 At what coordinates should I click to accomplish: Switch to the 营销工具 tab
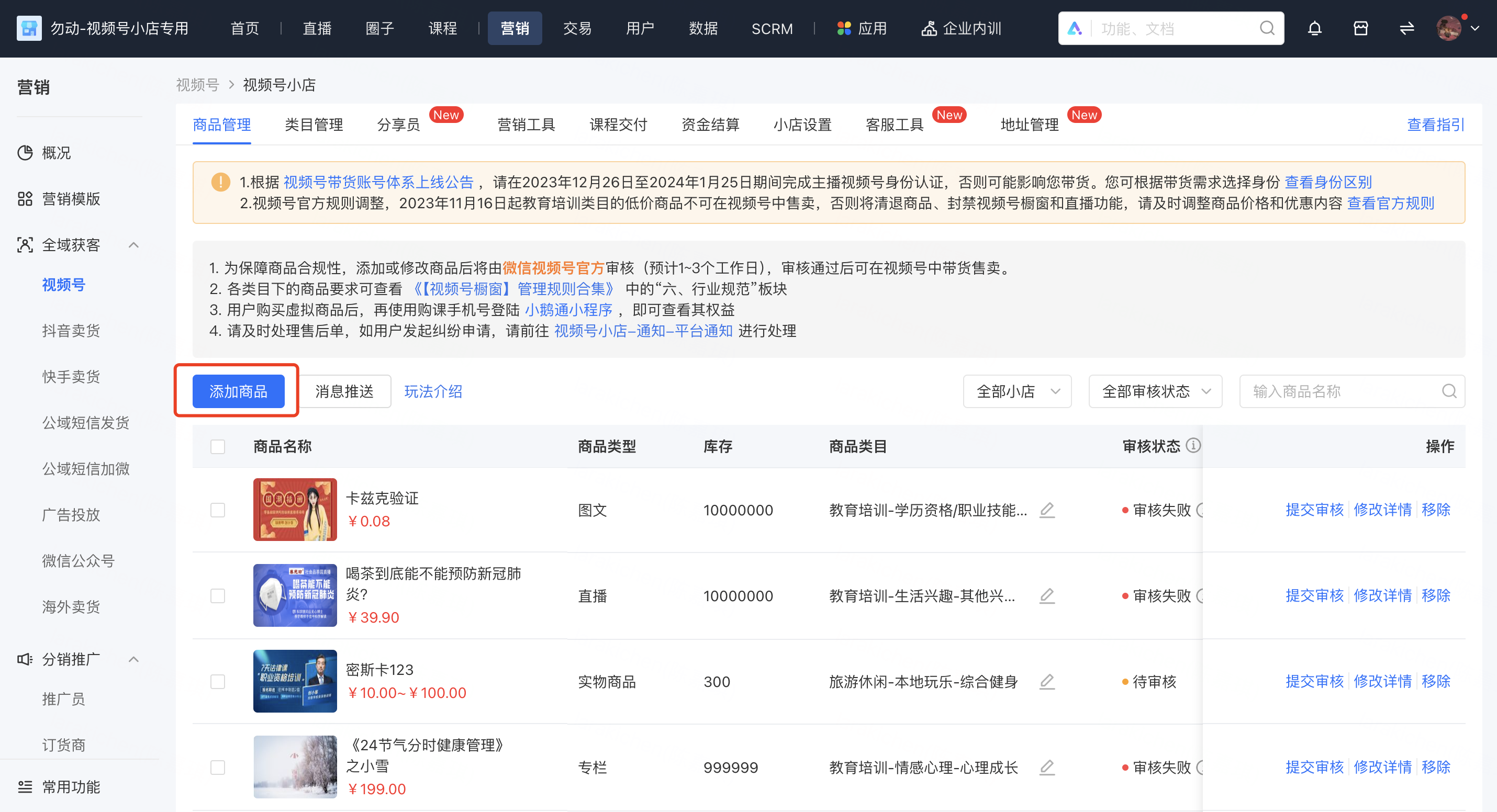click(x=526, y=125)
